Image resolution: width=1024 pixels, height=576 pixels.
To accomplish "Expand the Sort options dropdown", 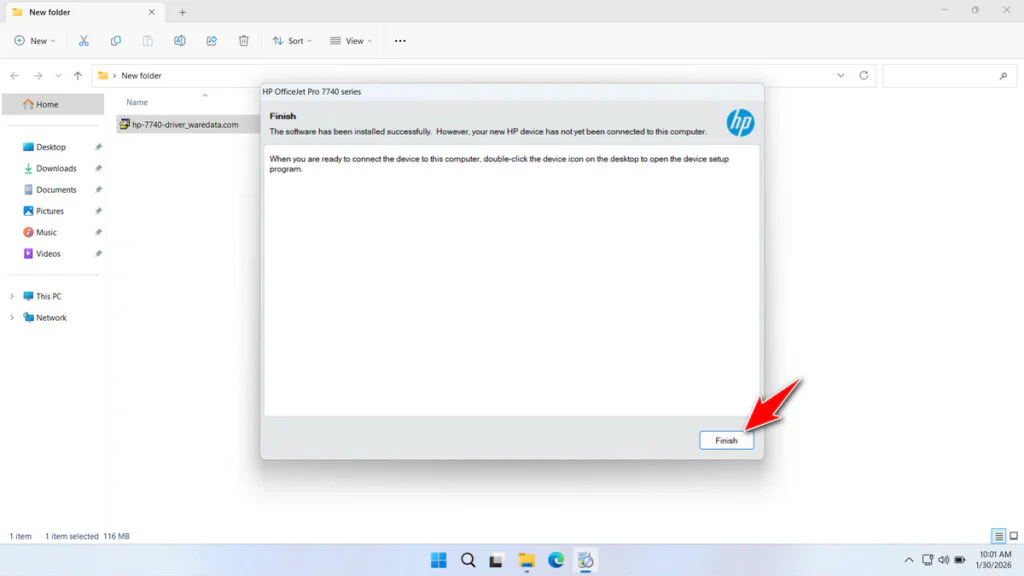I will pos(291,40).
